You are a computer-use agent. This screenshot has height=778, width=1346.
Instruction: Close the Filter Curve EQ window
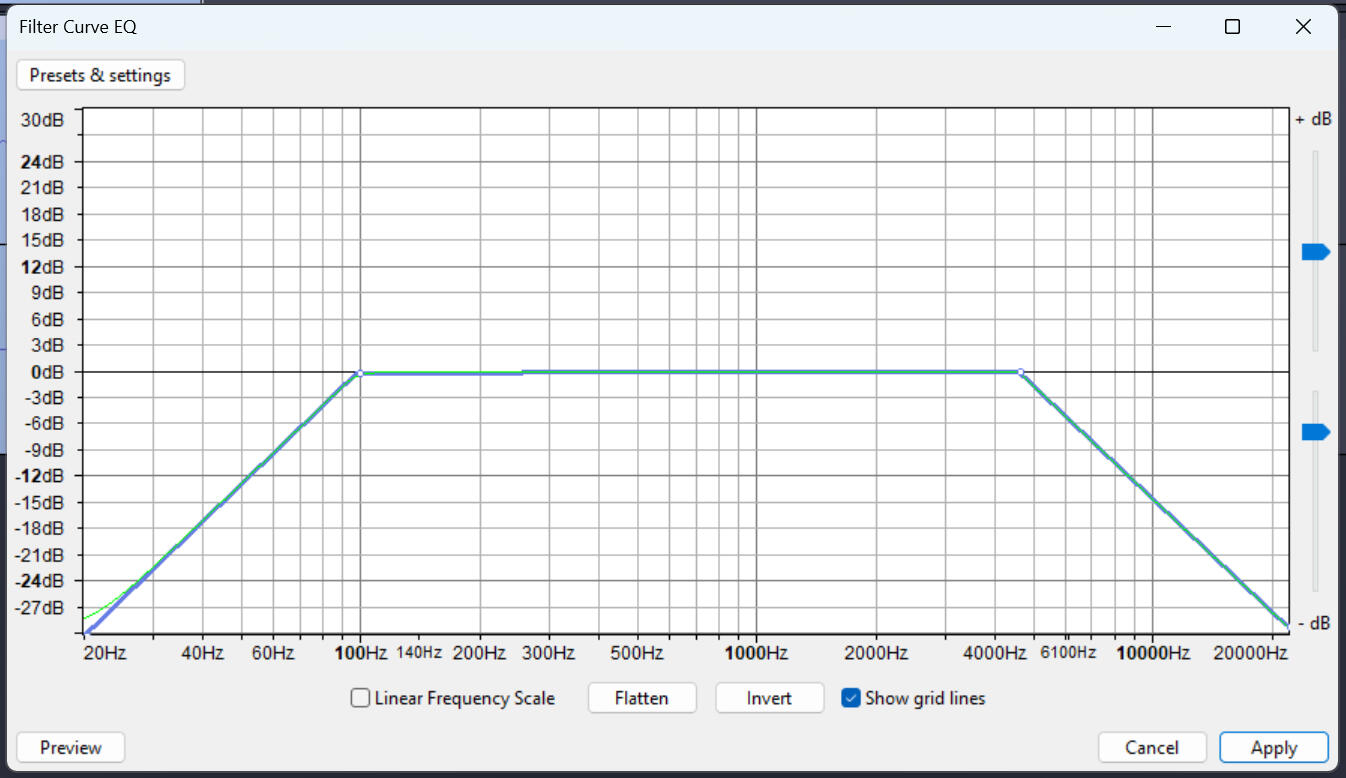pyautogui.click(x=1303, y=27)
